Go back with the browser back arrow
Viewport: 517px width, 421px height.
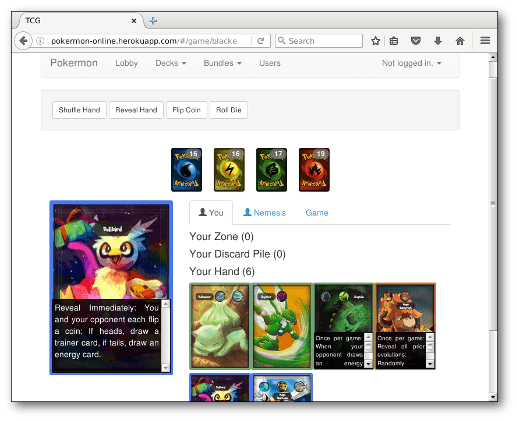[23, 41]
